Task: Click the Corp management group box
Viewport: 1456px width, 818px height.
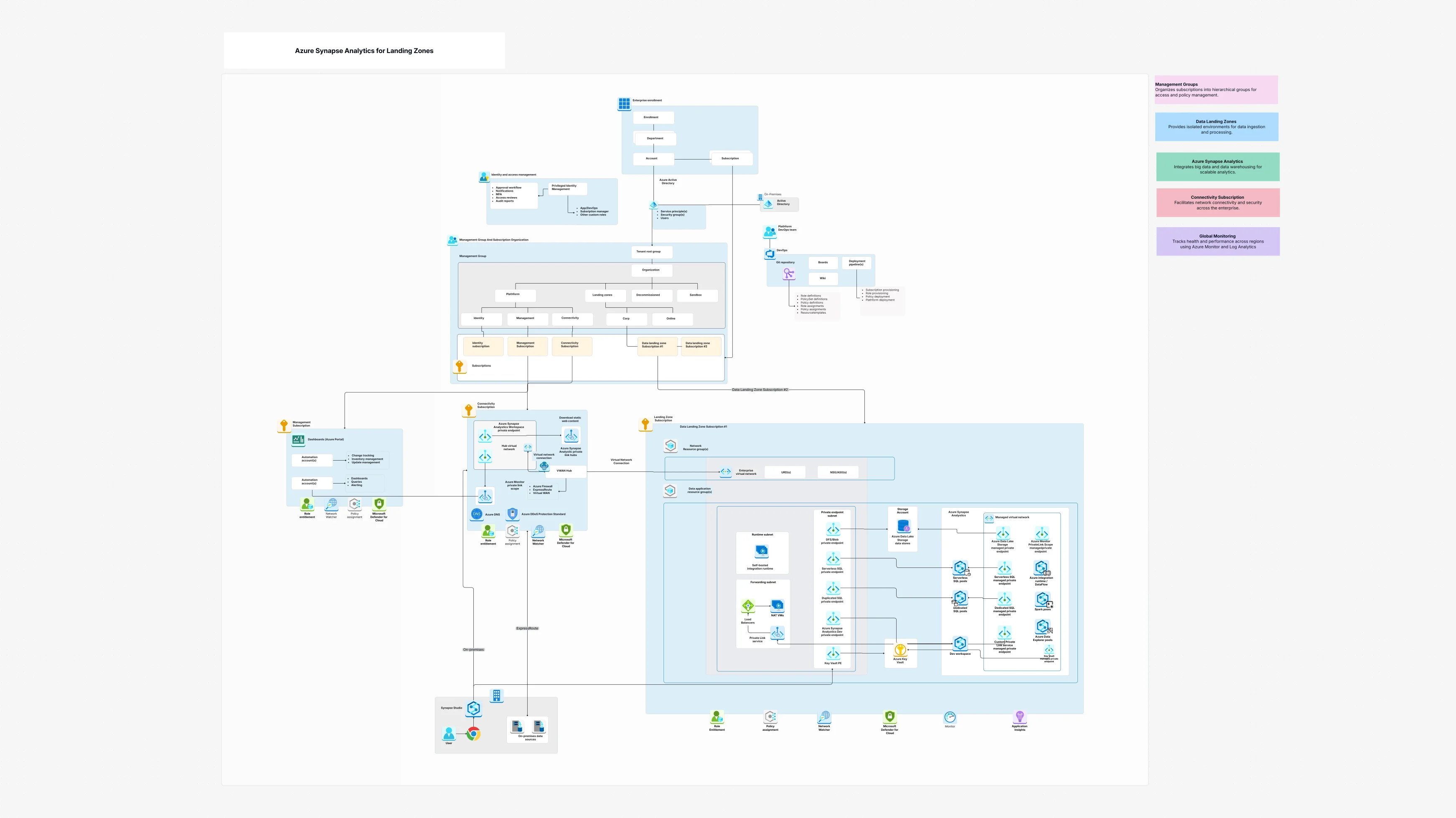Action: (626, 318)
